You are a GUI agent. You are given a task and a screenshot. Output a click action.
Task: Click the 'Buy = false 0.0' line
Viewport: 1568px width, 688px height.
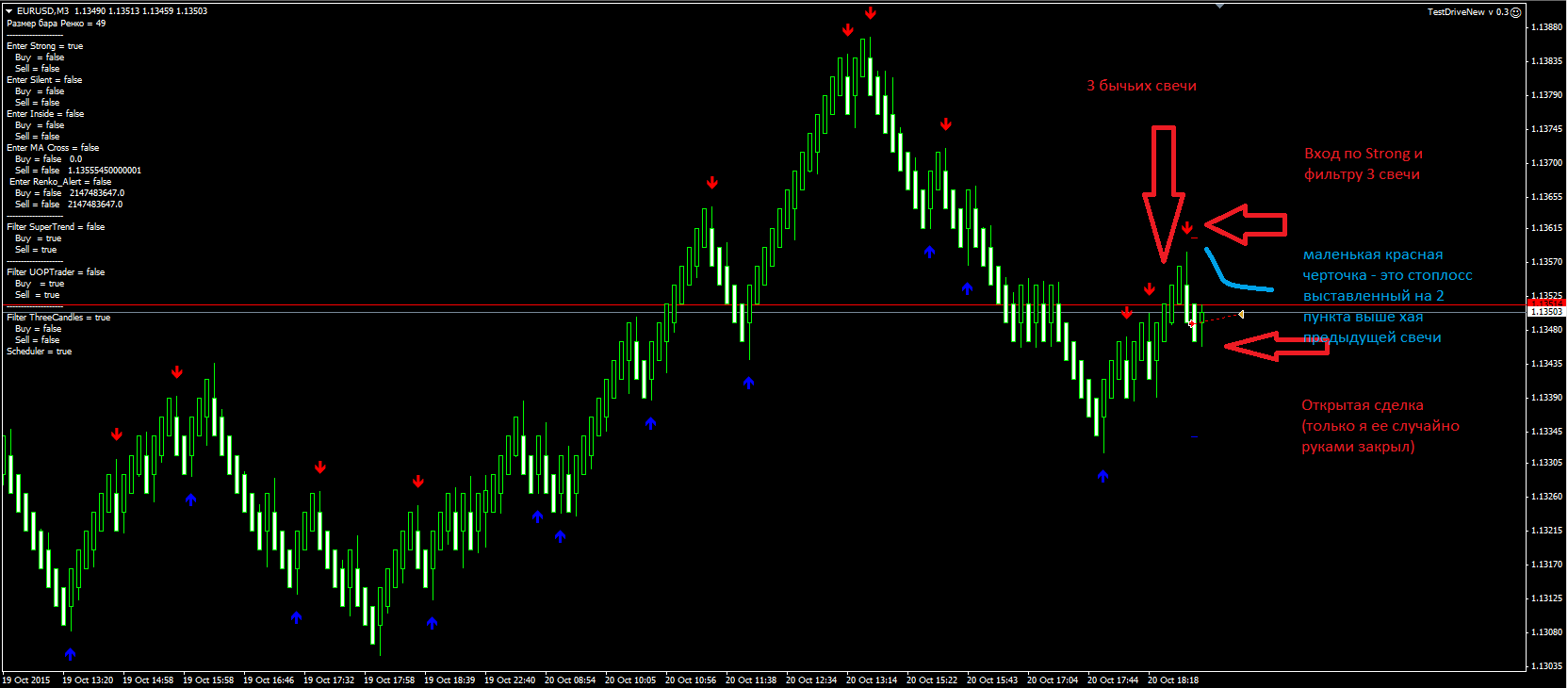click(48, 158)
